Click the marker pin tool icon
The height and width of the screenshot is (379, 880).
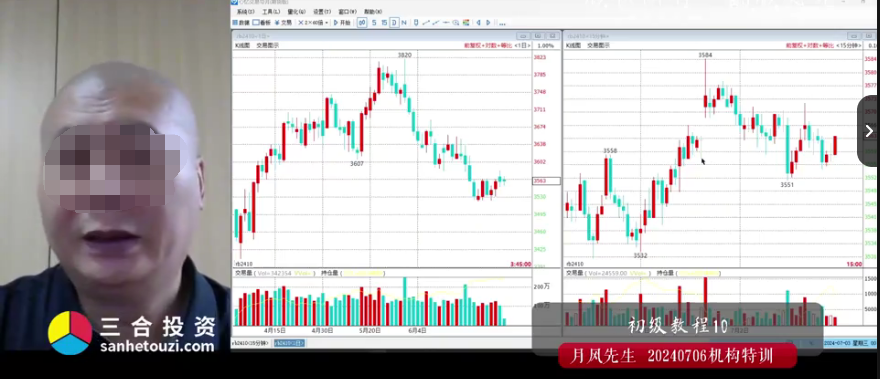(x=416, y=22)
